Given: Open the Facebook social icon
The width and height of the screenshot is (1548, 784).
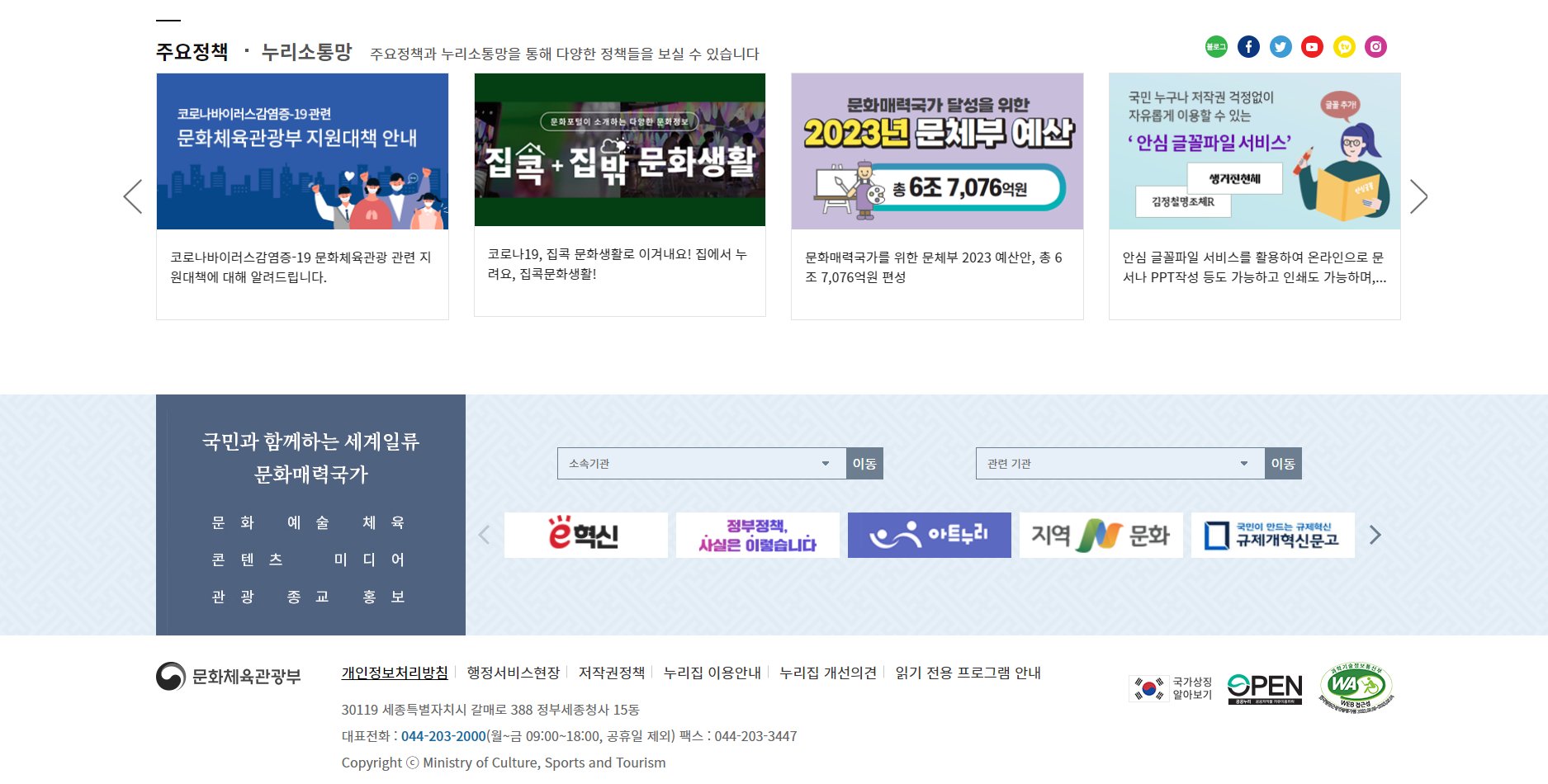Looking at the screenshot, I should pos(1248,47).
